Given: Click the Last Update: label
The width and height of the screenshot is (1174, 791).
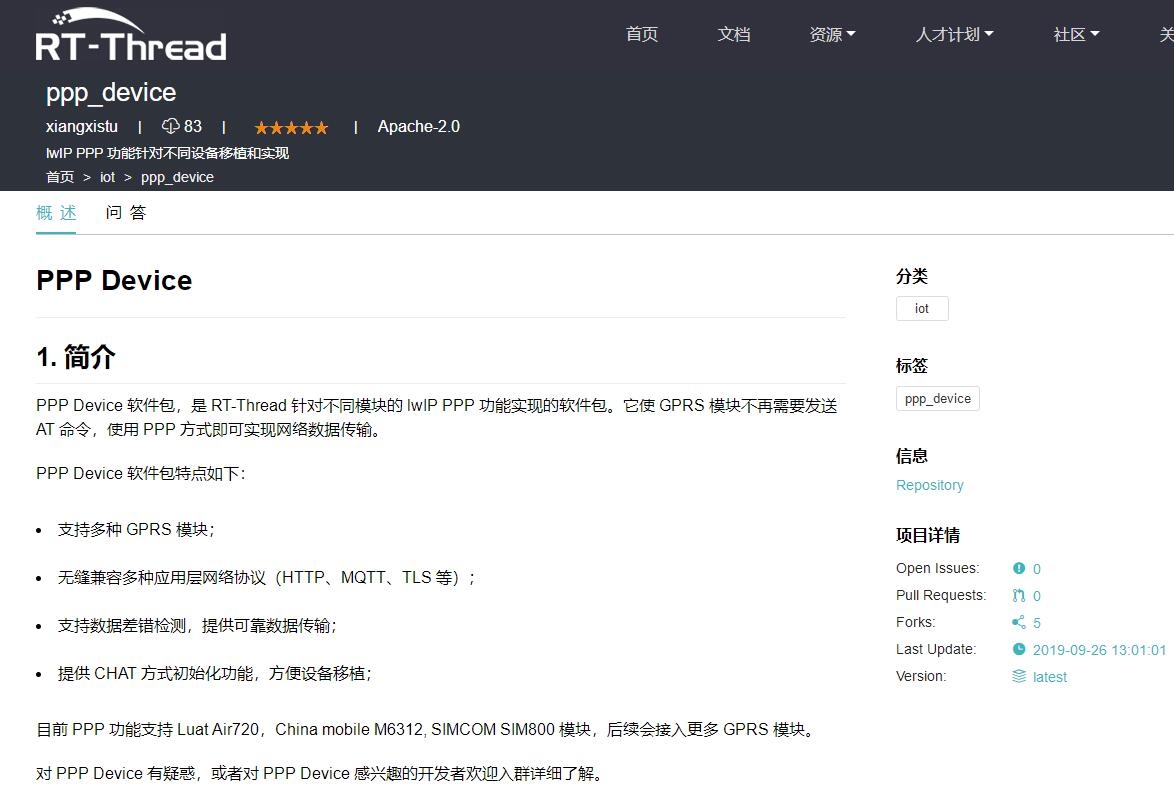Looking at the screenshot, I should 936,649.
